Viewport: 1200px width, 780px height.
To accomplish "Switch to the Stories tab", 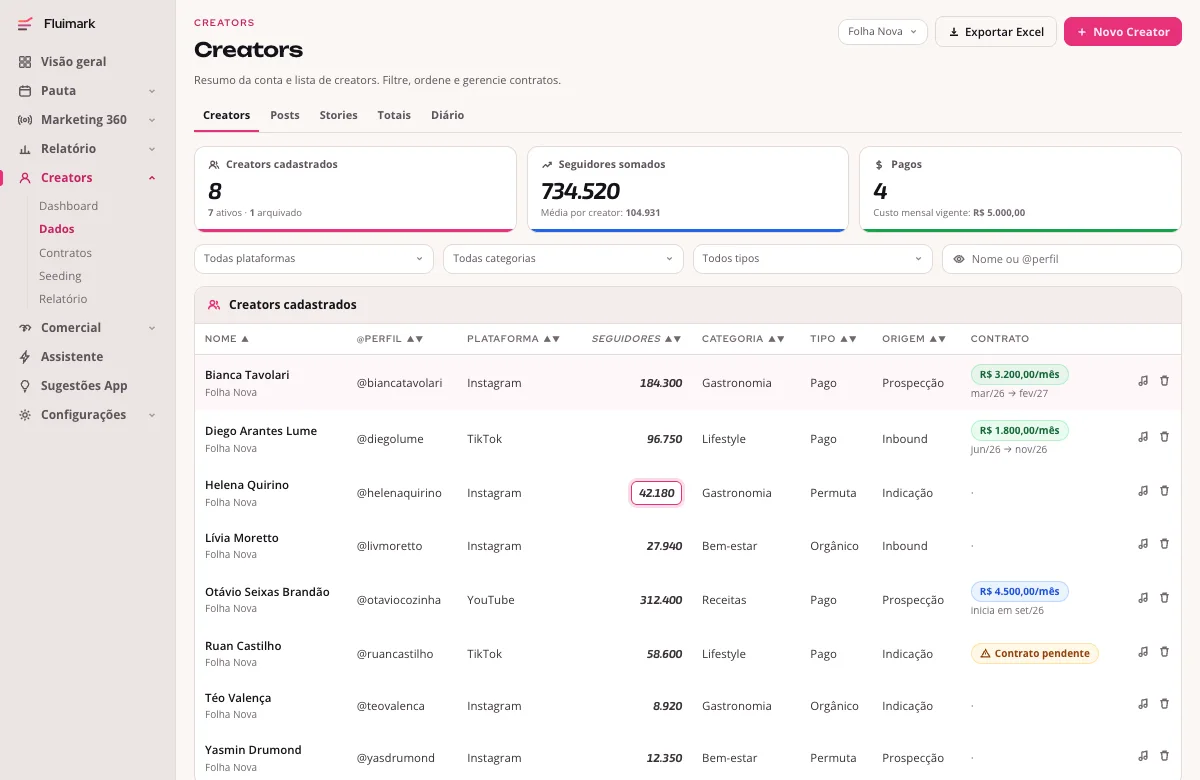I will [x=338, y=116].
